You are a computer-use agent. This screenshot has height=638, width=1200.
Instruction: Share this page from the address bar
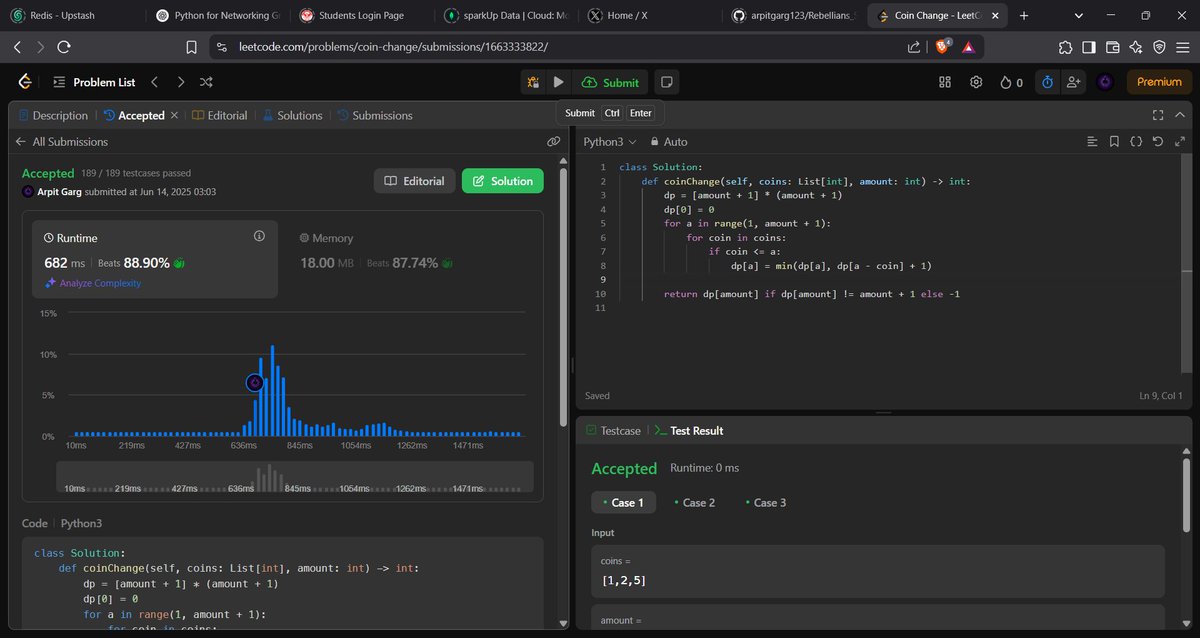[913, 46]
